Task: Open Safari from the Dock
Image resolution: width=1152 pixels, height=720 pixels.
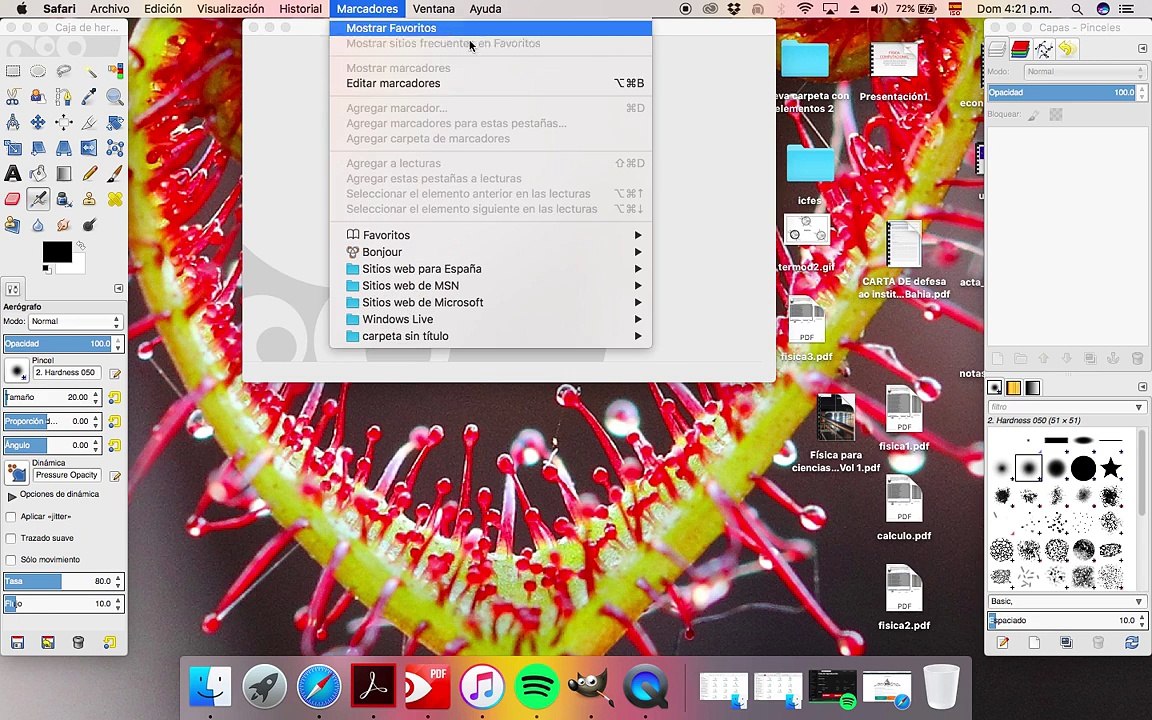Action: click(x=319, y=685)
